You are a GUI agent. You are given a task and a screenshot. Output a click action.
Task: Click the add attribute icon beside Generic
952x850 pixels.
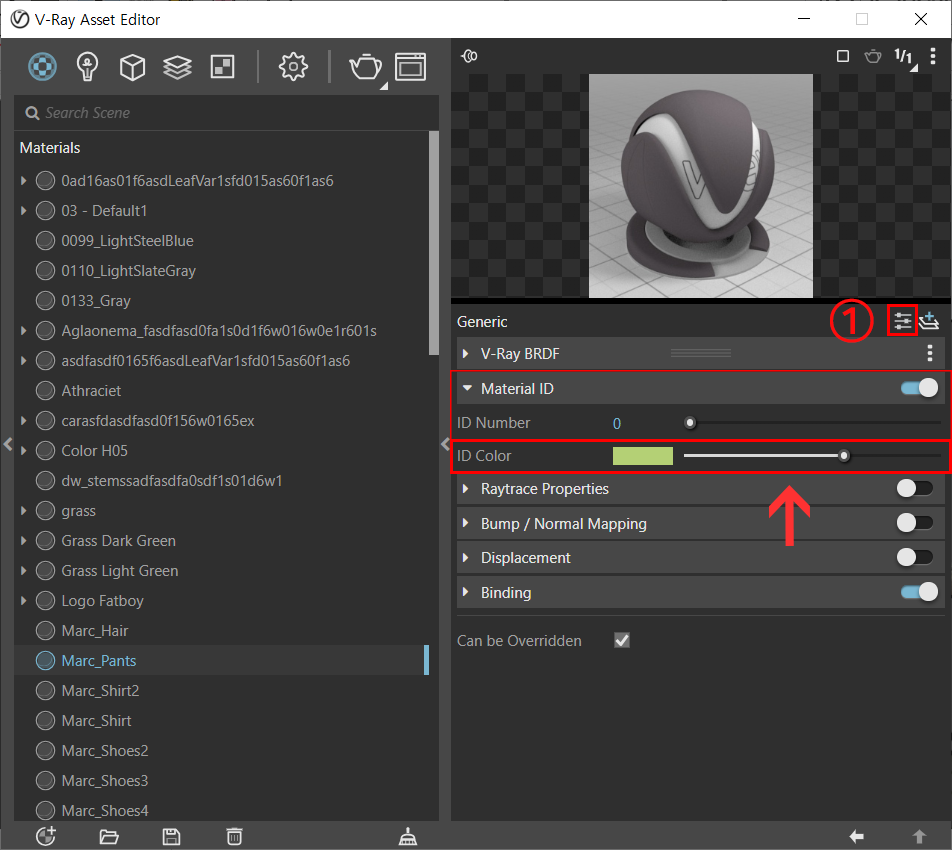tap(929, 321)
